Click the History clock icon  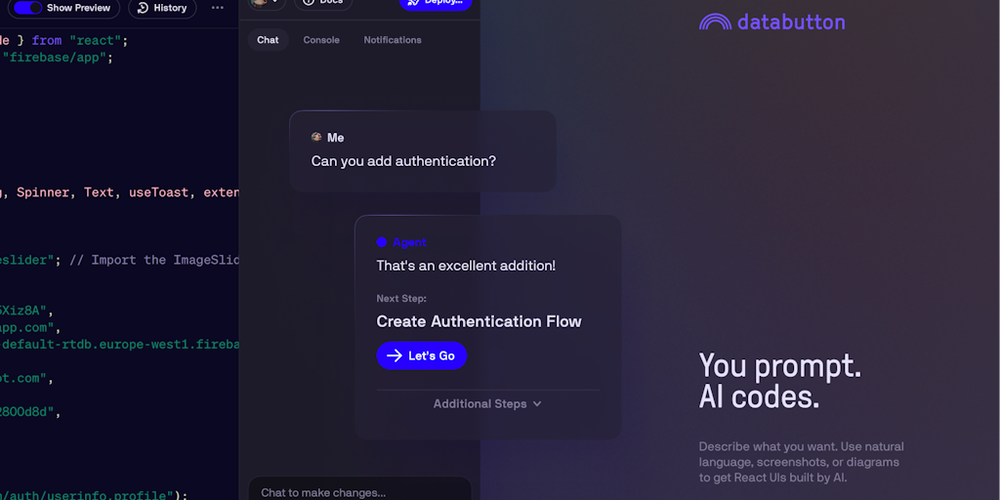pyautogui.click(x=143, y=8)
